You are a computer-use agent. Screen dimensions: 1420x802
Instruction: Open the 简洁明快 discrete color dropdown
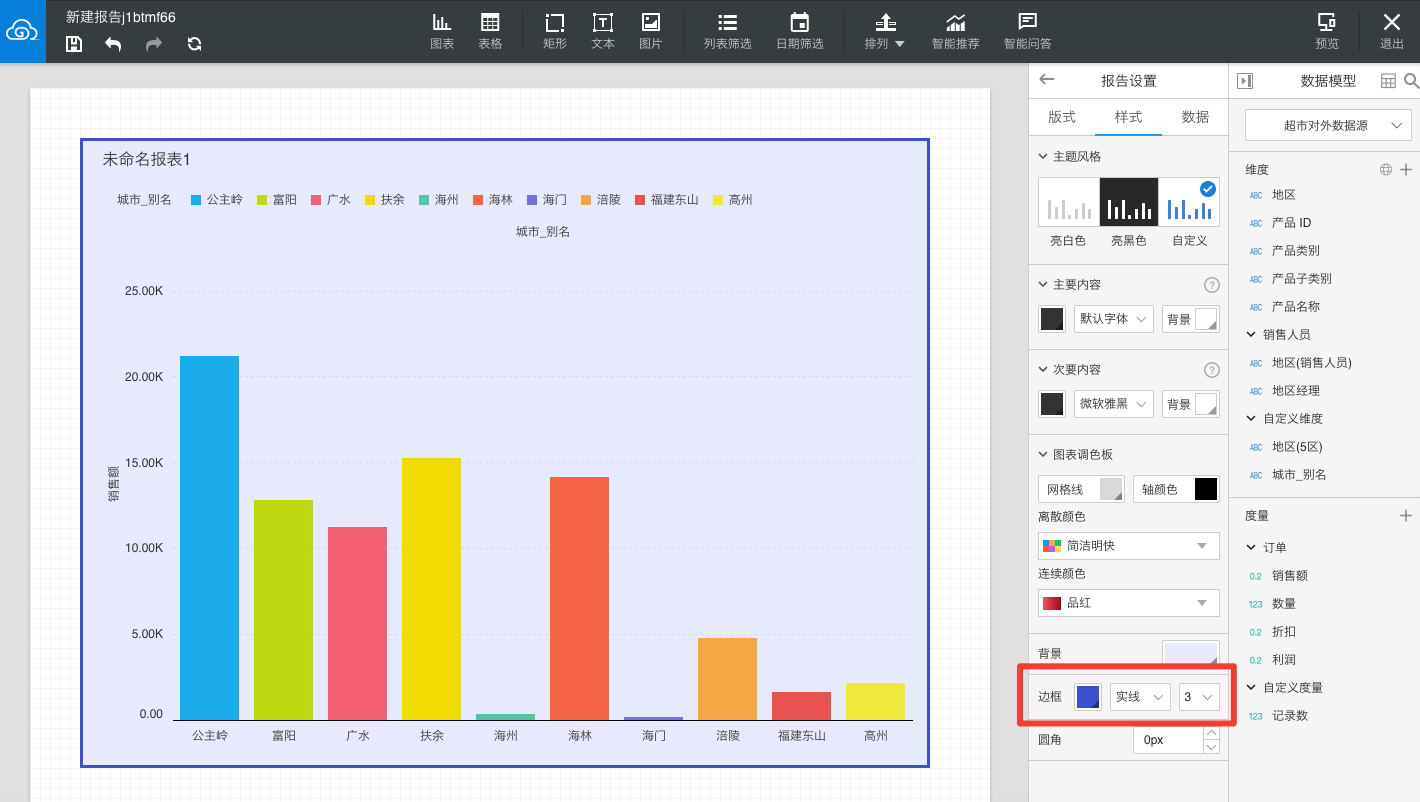1129,546
